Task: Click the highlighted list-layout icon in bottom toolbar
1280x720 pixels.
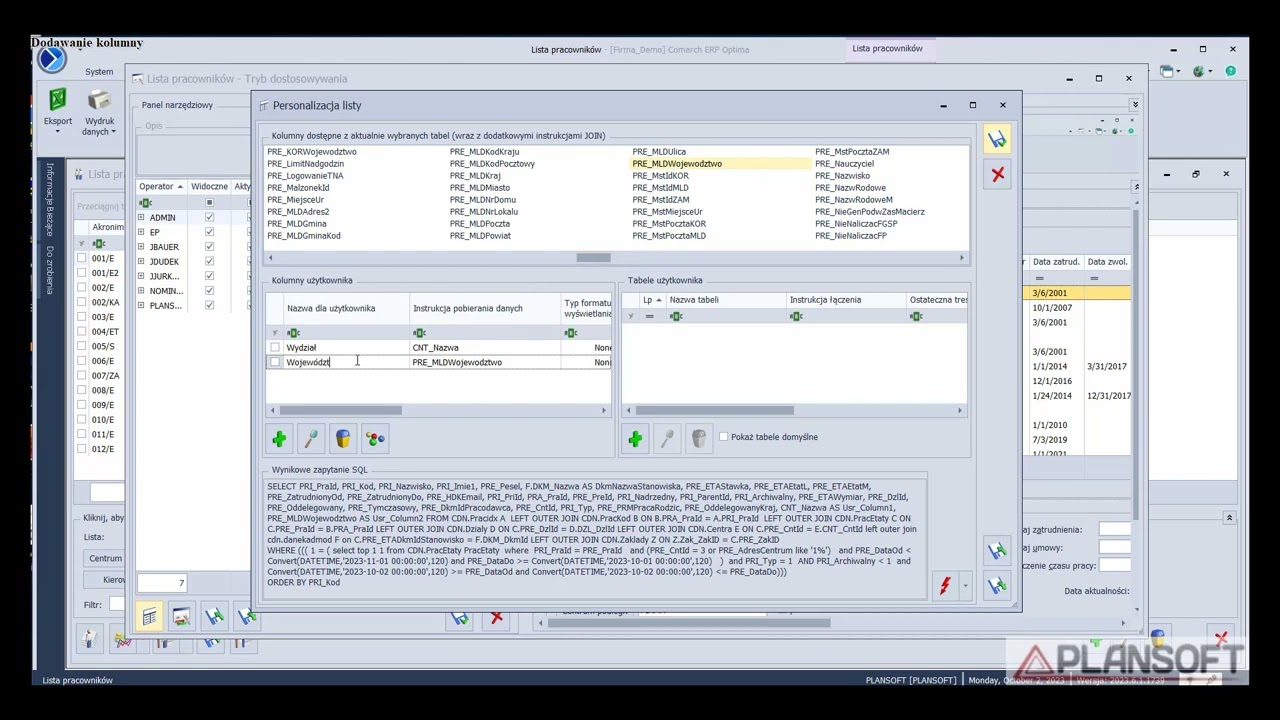Action: 149,617
